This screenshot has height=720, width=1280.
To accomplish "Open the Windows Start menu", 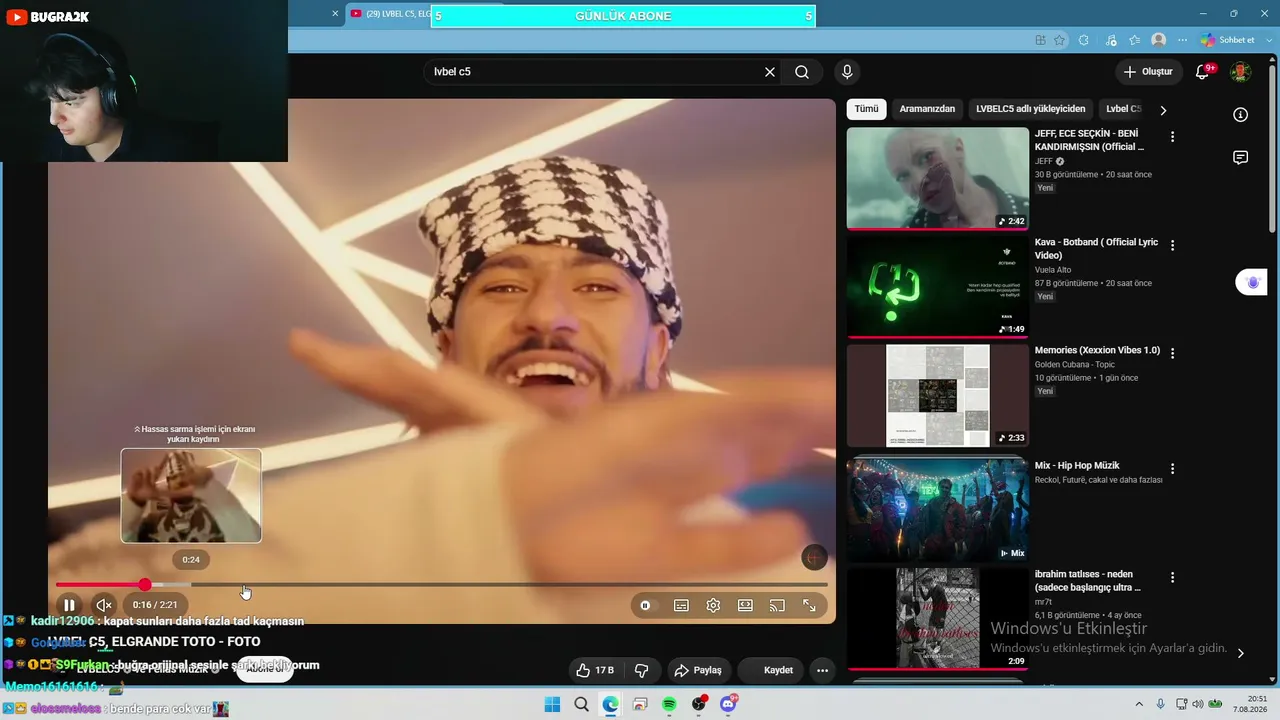I will pyautogui.click(x=552, y=704).
